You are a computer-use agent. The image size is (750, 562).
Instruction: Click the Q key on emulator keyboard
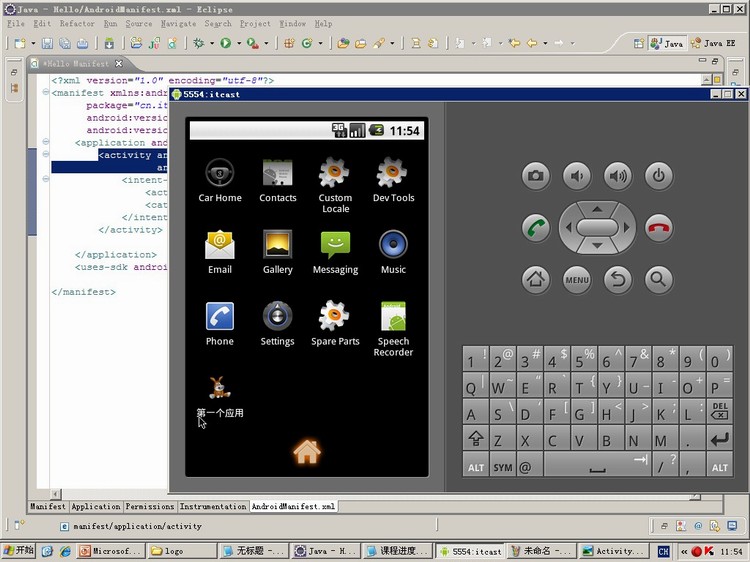coord(475,386)
